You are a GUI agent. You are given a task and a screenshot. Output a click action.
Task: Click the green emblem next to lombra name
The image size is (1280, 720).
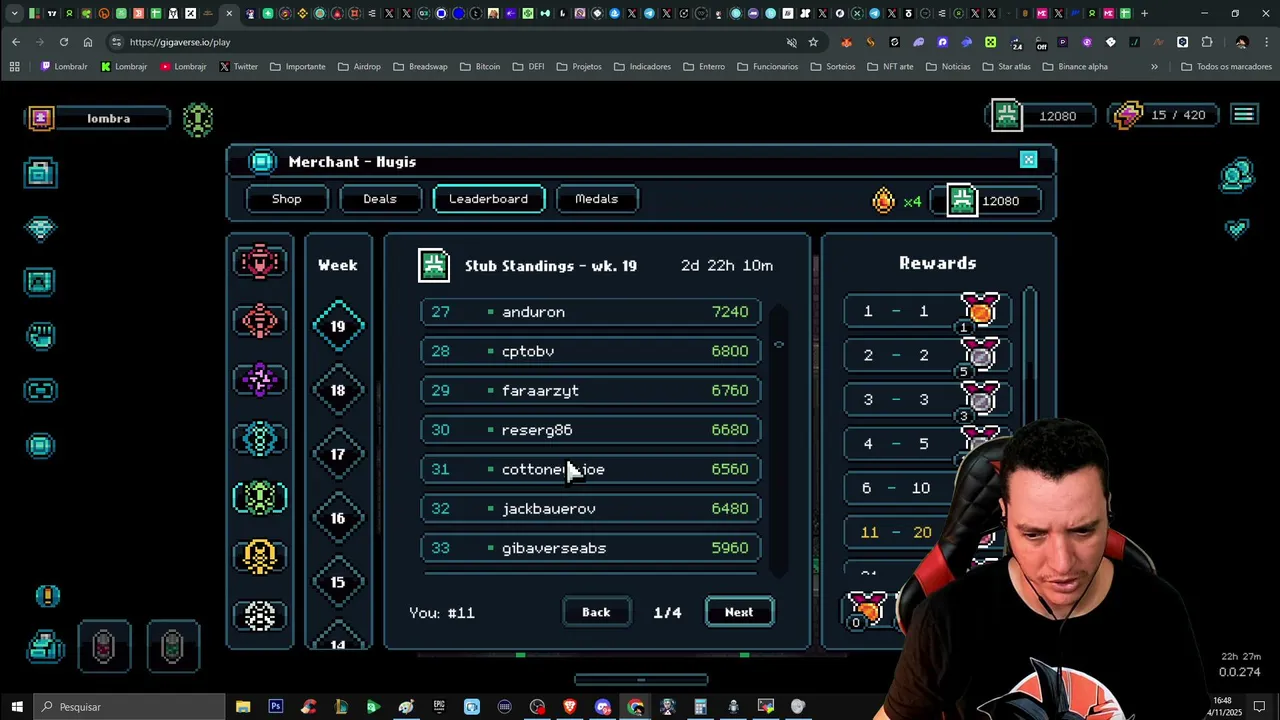[x=198, y=119]
